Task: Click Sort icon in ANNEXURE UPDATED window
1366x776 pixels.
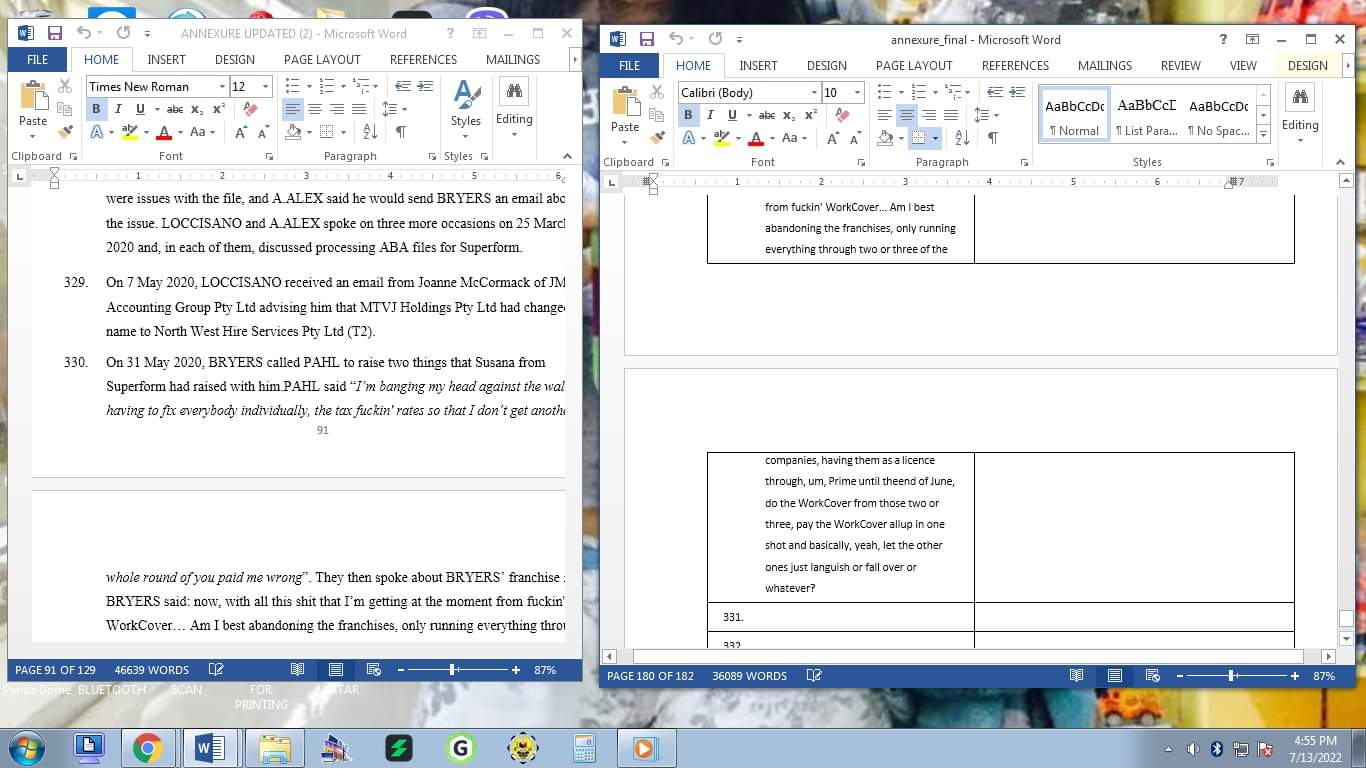Action: pyautogui.click(x=370, y=132)
